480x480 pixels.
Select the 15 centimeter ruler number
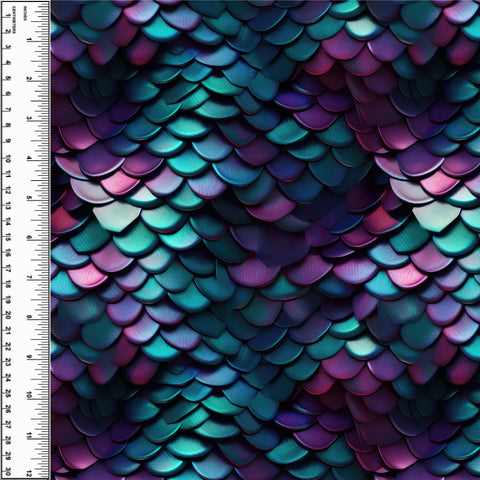pos(8,237)
